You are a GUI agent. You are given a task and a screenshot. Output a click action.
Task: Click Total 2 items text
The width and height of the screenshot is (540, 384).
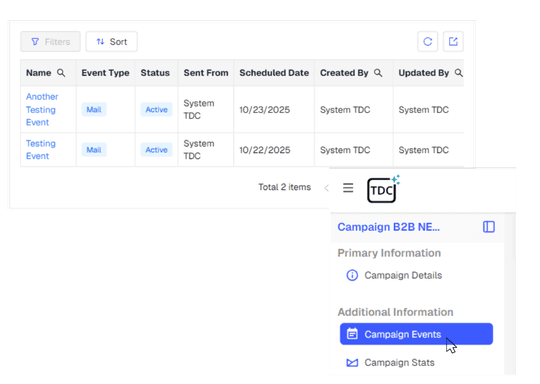click(284, 187)
